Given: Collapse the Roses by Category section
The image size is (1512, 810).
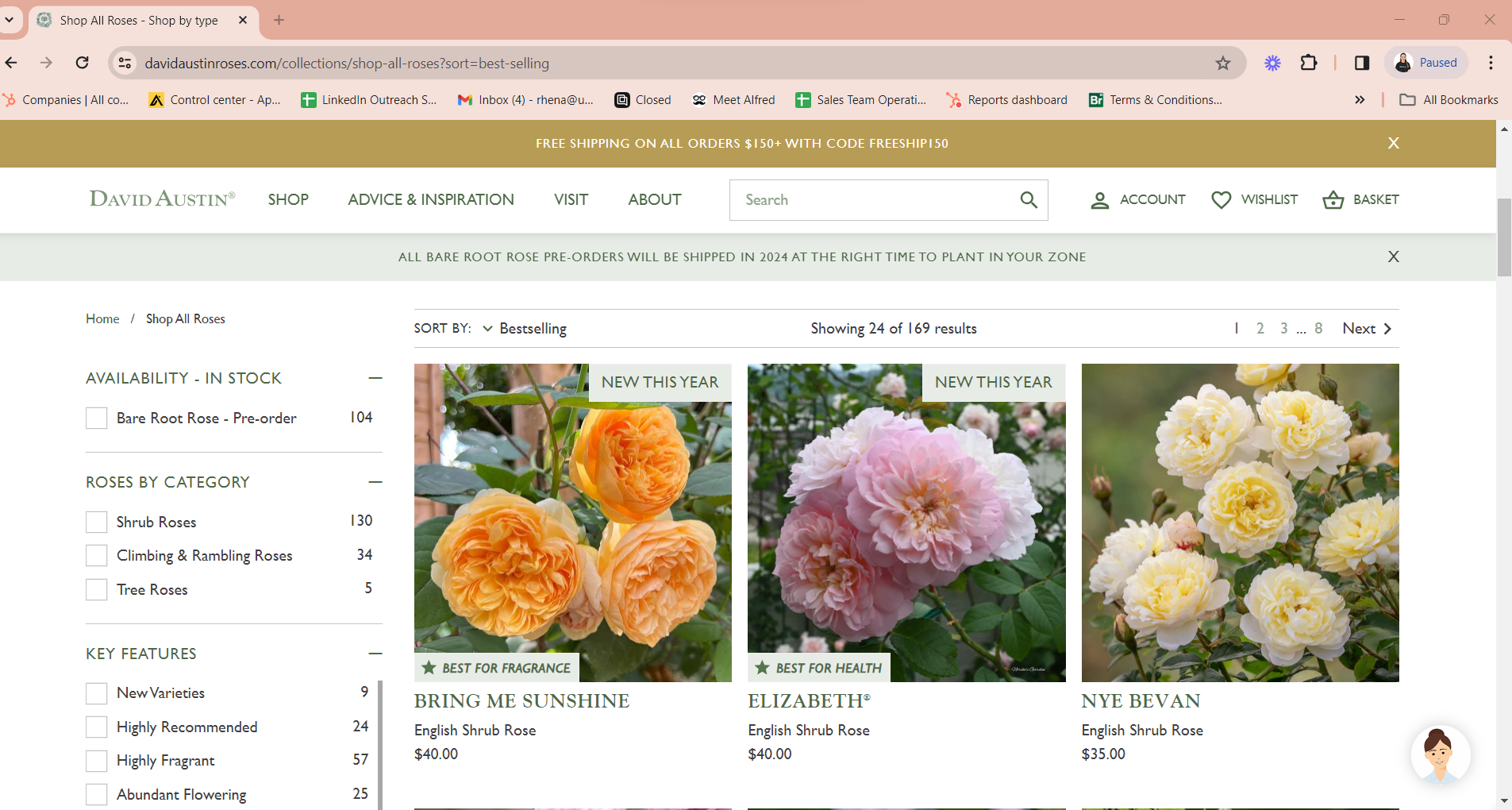Looking at the screenshot, I should coord(375,482).
